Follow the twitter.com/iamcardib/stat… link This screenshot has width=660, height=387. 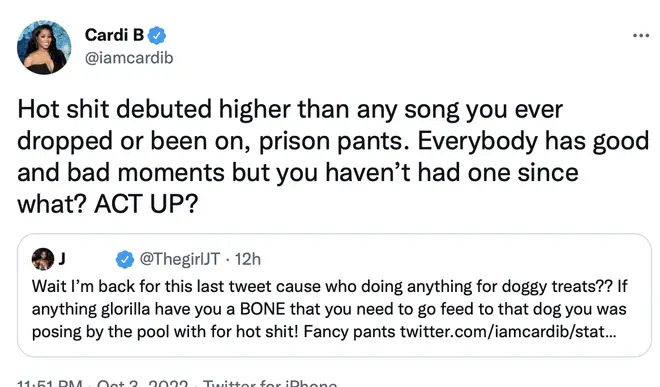508,332
